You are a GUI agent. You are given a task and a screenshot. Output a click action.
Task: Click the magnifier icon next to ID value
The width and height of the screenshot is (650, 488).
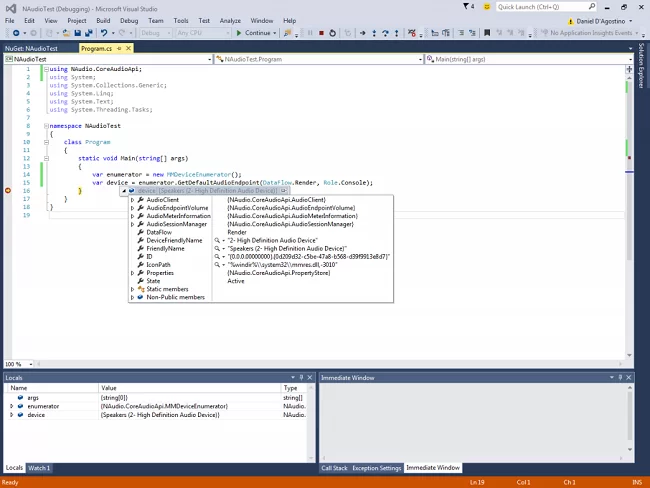pos(218,256)
